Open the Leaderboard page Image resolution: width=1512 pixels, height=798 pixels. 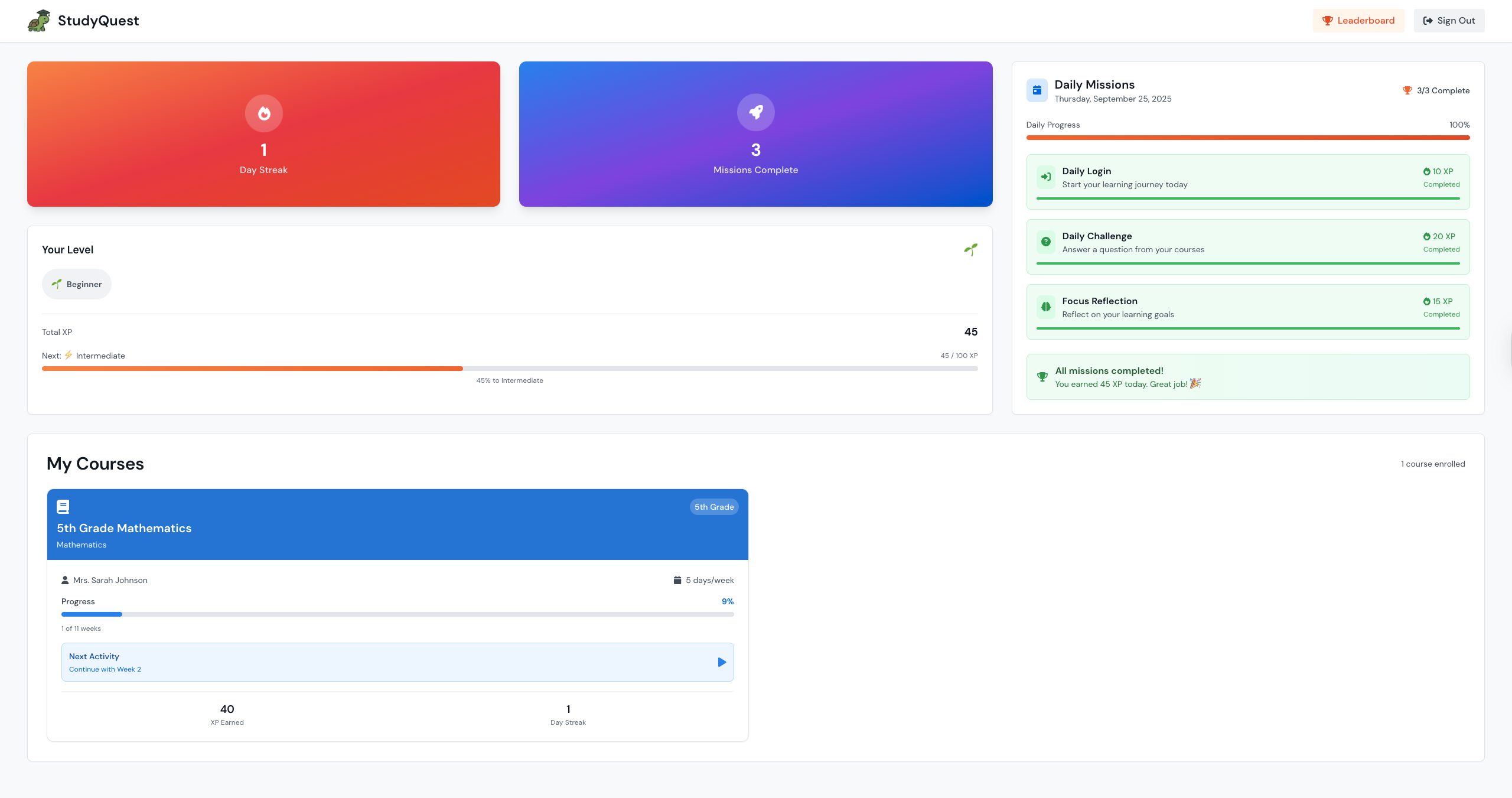[x=1358, y=21]
